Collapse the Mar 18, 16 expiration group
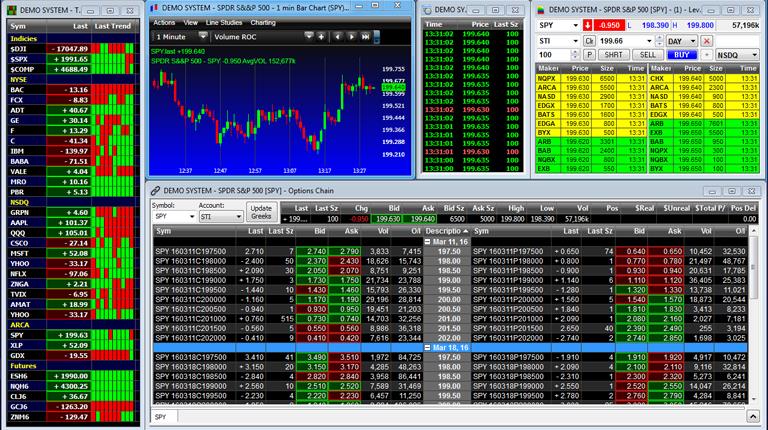768x430 pixels. tap(427, 348)
